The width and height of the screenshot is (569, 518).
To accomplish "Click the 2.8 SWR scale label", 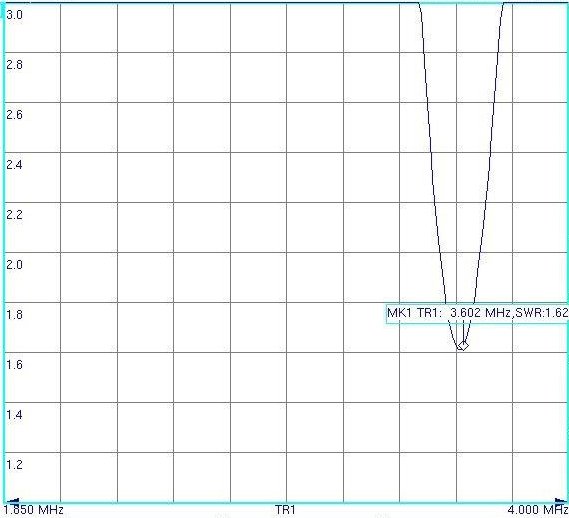I will [x=15, y=65].
